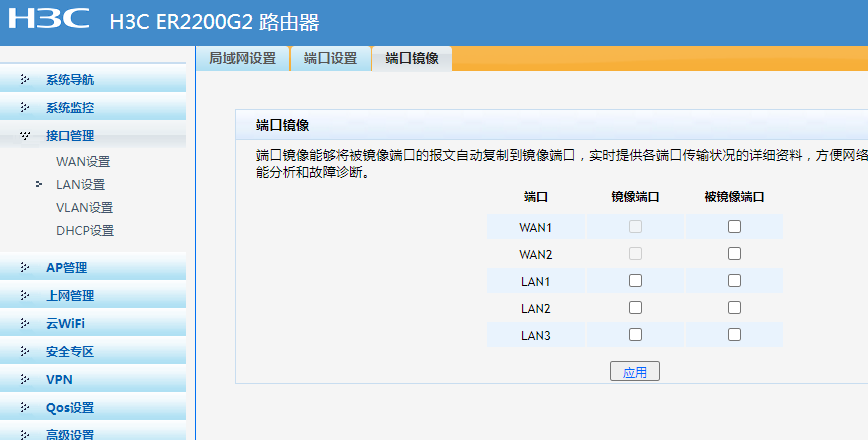Click the H3C logo in the header
Viewport: 868px width, 440px height.
(x=48, y=20)
